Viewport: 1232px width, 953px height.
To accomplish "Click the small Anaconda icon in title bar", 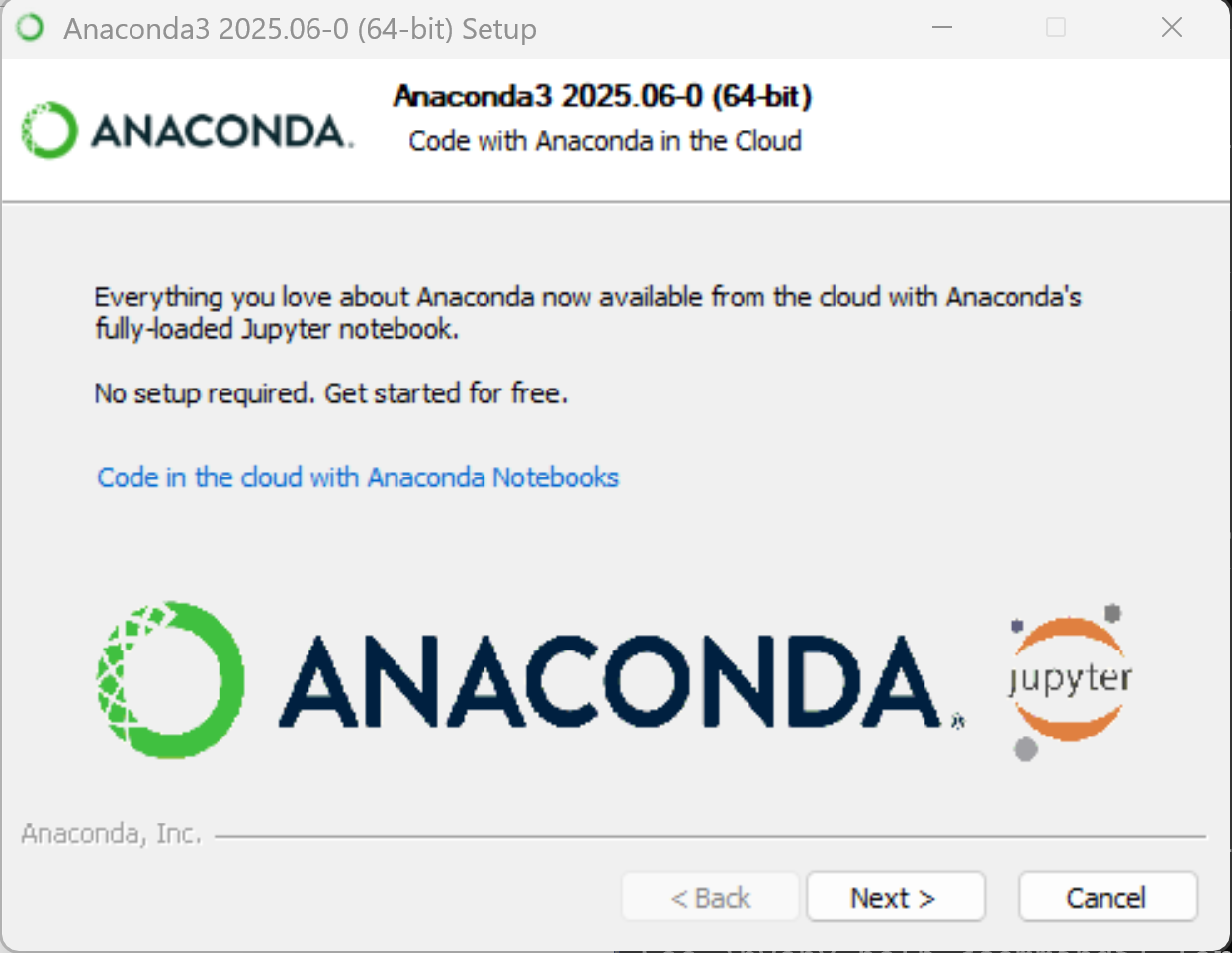I will click(x=31, y=28).
